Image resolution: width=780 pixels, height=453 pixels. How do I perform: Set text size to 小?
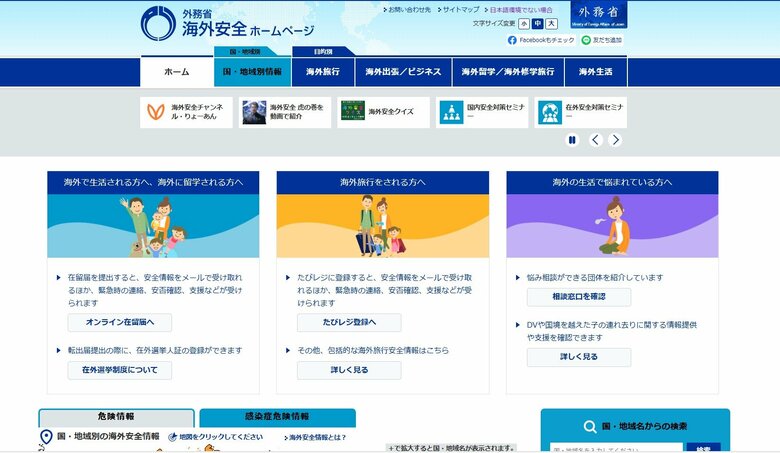pos(524,23)
